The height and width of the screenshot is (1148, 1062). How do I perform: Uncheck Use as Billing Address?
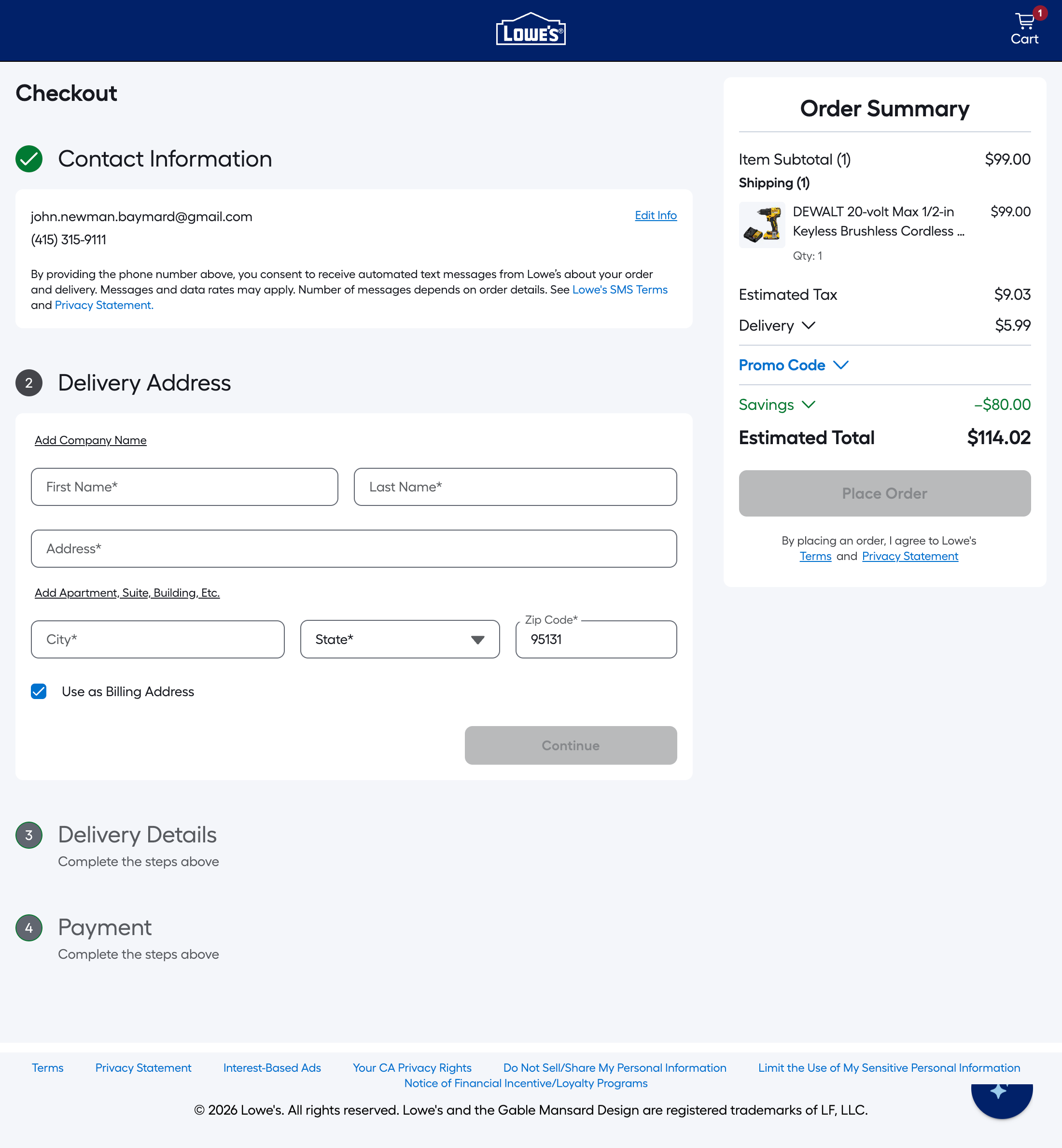(39, 691)
